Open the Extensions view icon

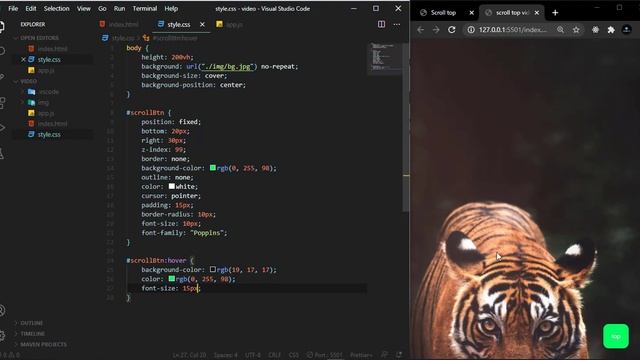pos(2,102)
